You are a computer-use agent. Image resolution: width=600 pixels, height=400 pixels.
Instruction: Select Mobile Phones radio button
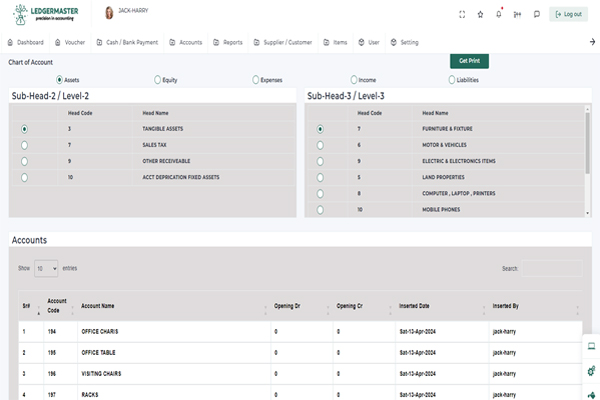click(x=320, y=210)
